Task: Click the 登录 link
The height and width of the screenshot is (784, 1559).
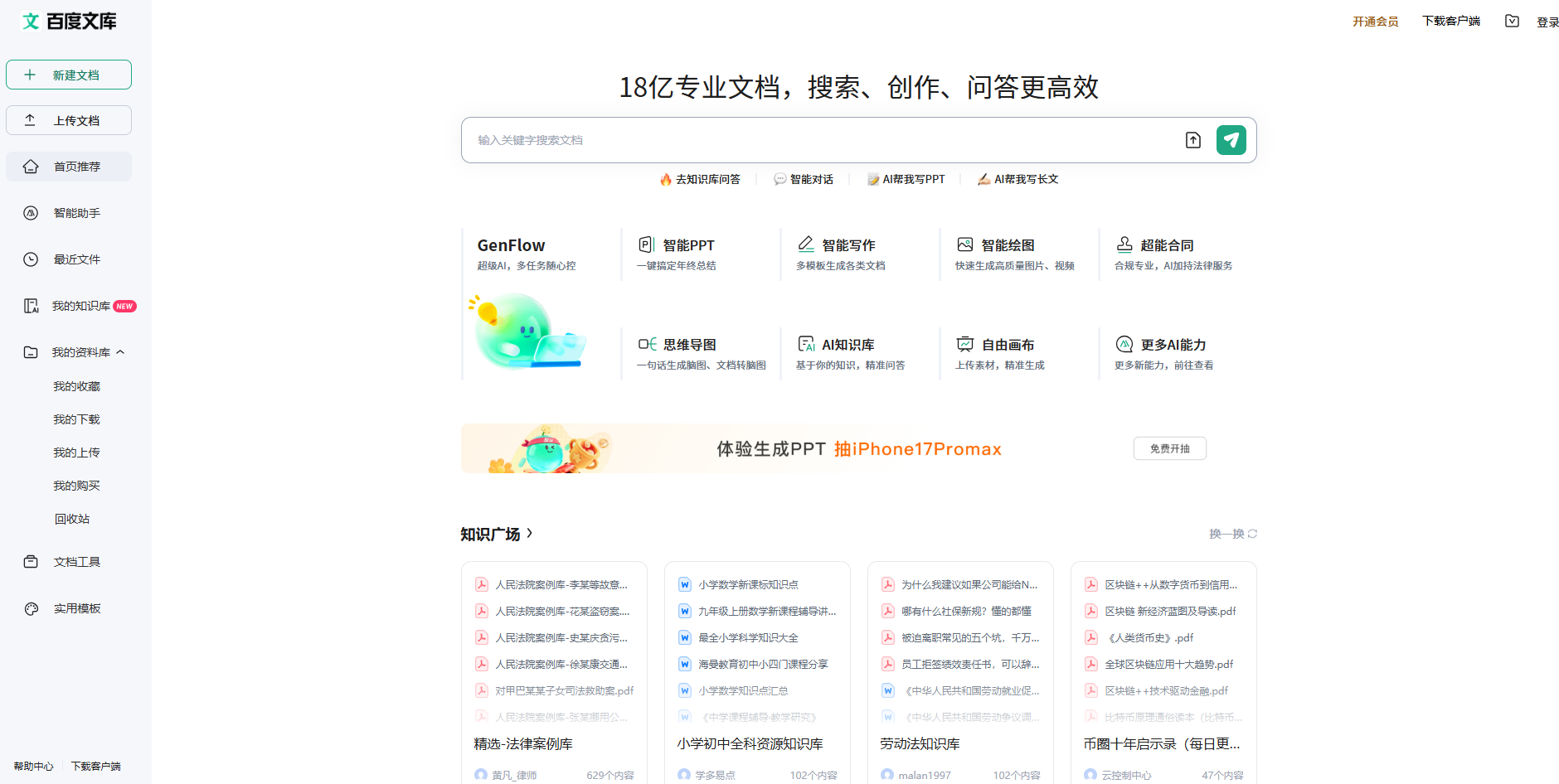Action: tap(1547, 22)
